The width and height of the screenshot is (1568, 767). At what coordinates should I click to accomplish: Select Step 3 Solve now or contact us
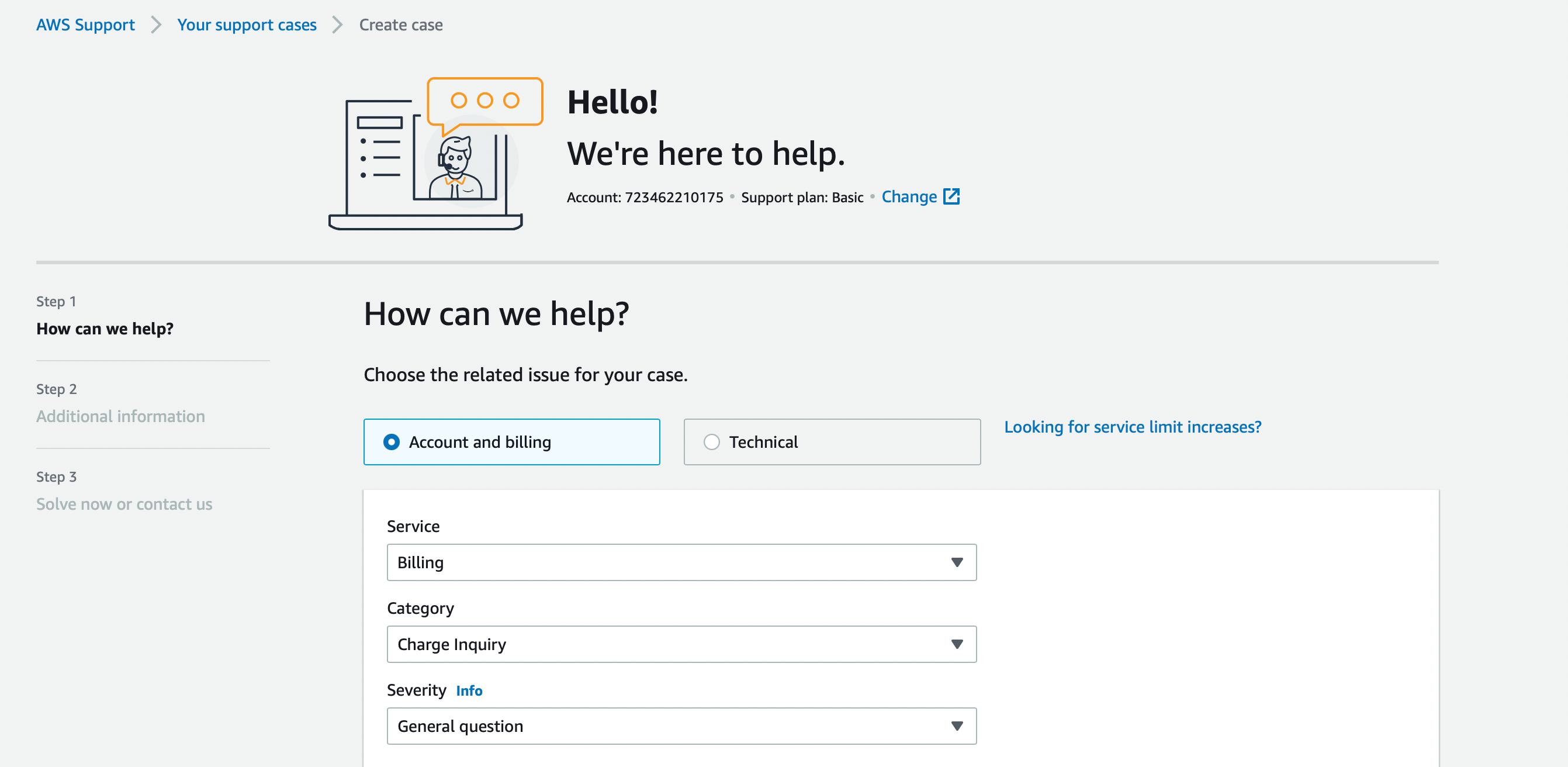click(124, 504)
